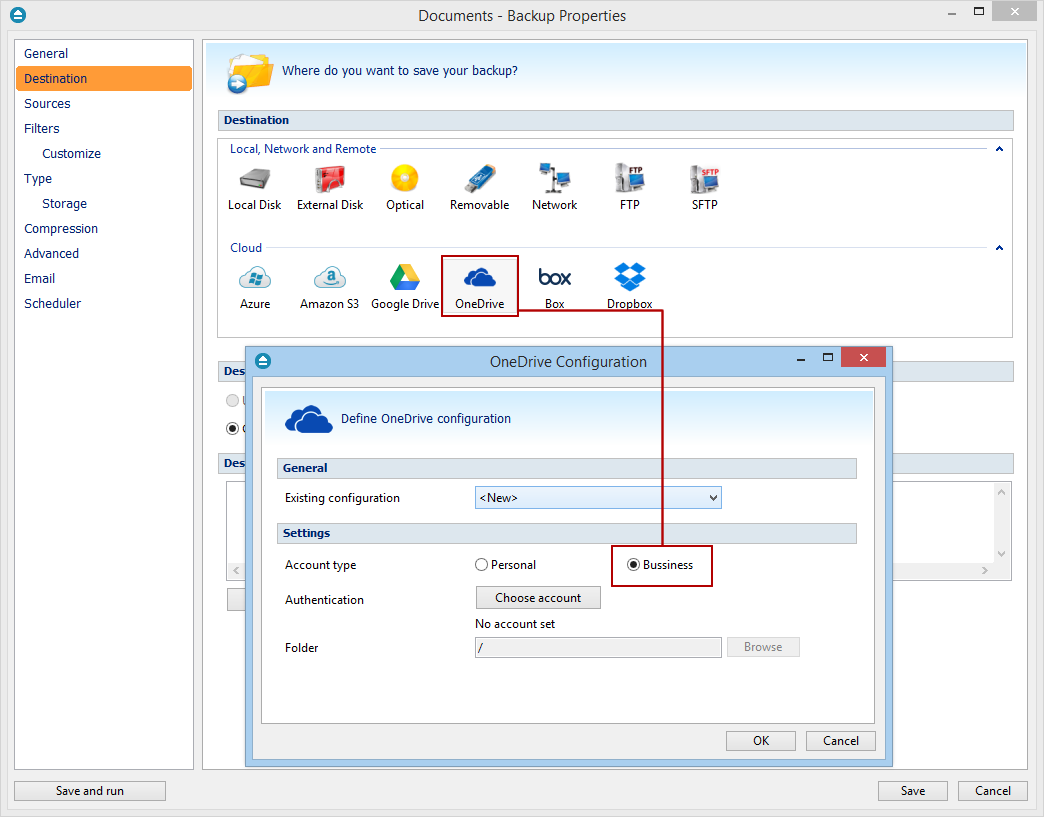Image resolution: width=1044 pixels, height=817 pixels.
Task: Click the Backup Properties app icon in title bar
Action: tap(19, 15)
